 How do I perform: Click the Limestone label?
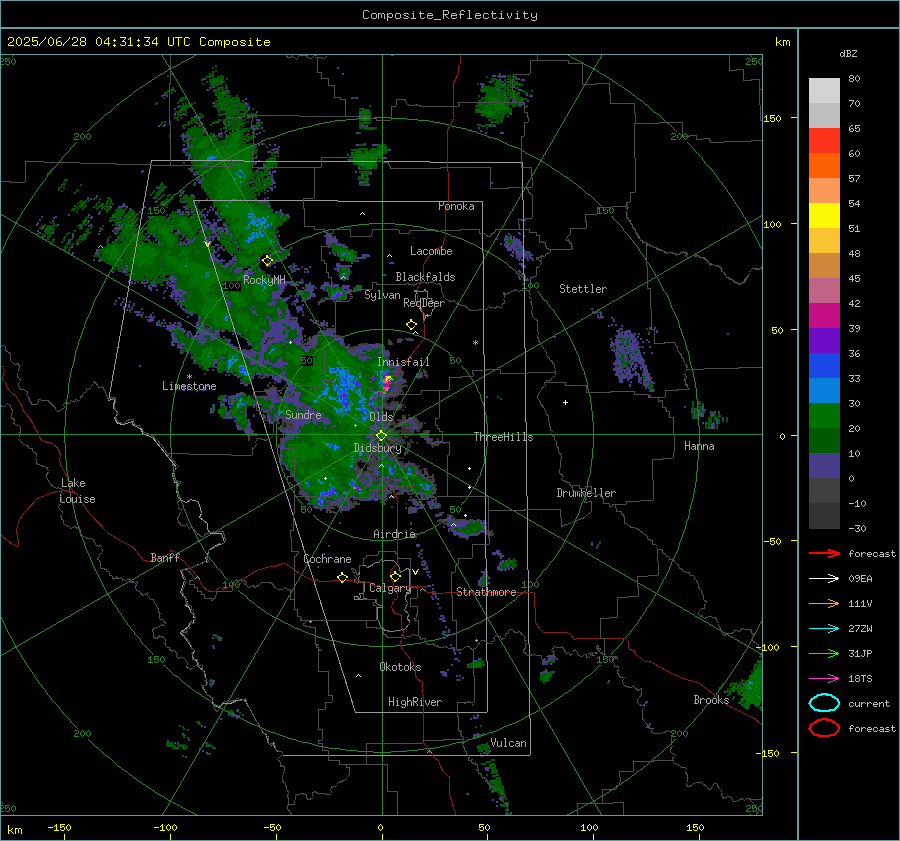click(189, 386)
